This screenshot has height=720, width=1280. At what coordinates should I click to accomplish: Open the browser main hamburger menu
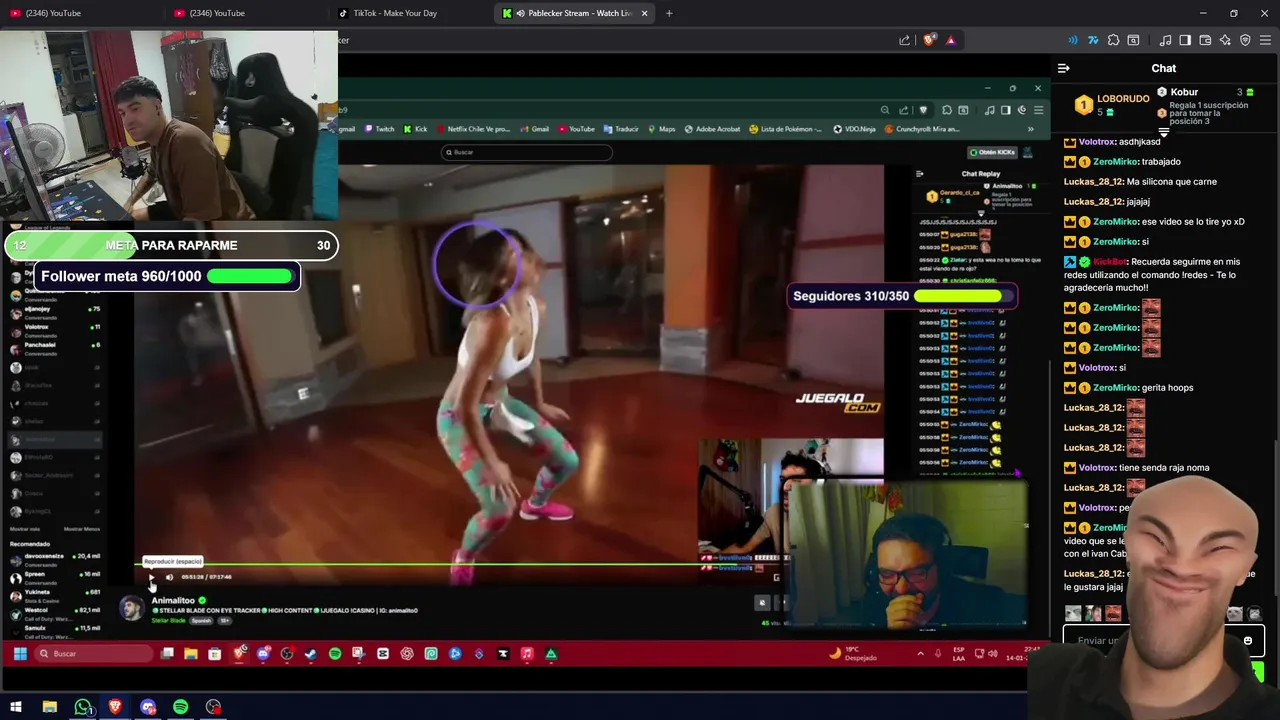coord(1266,40)
